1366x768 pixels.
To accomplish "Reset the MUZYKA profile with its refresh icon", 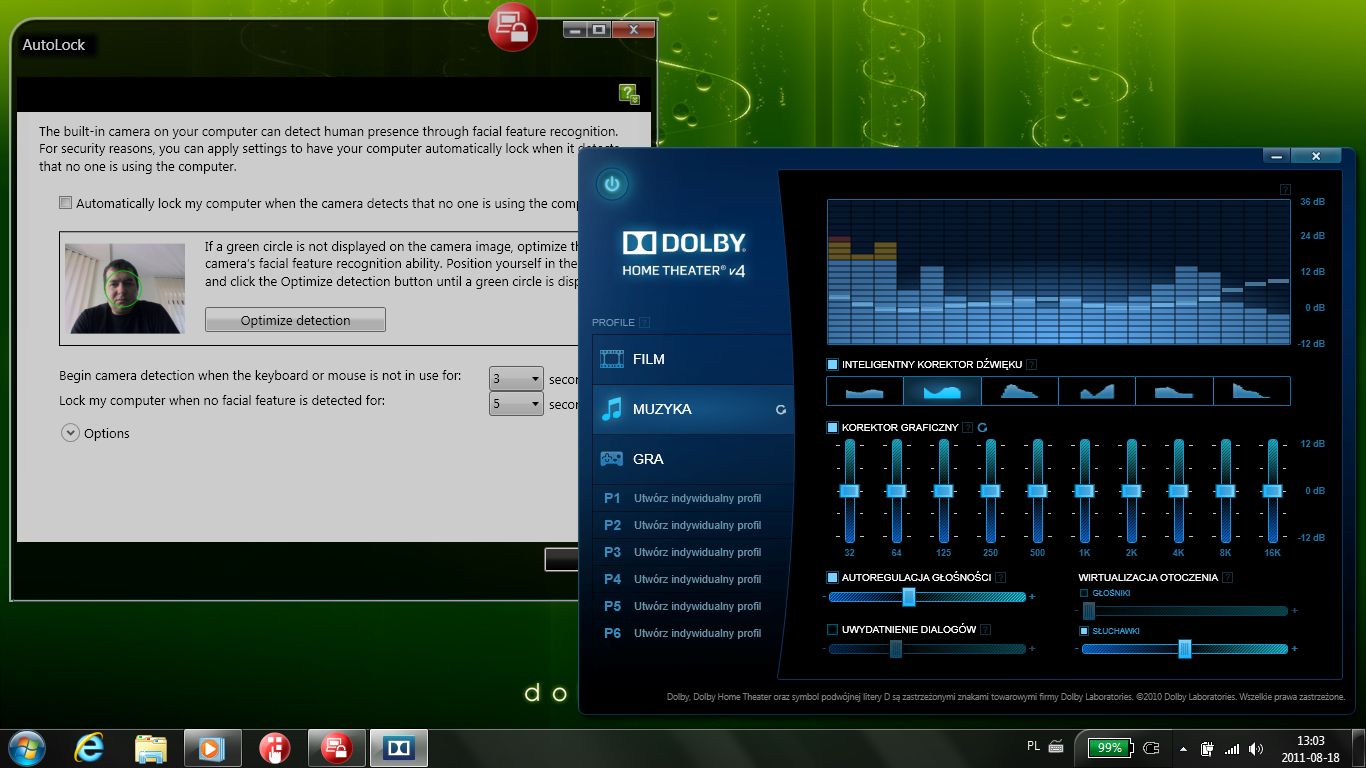I will click(781, 409).
